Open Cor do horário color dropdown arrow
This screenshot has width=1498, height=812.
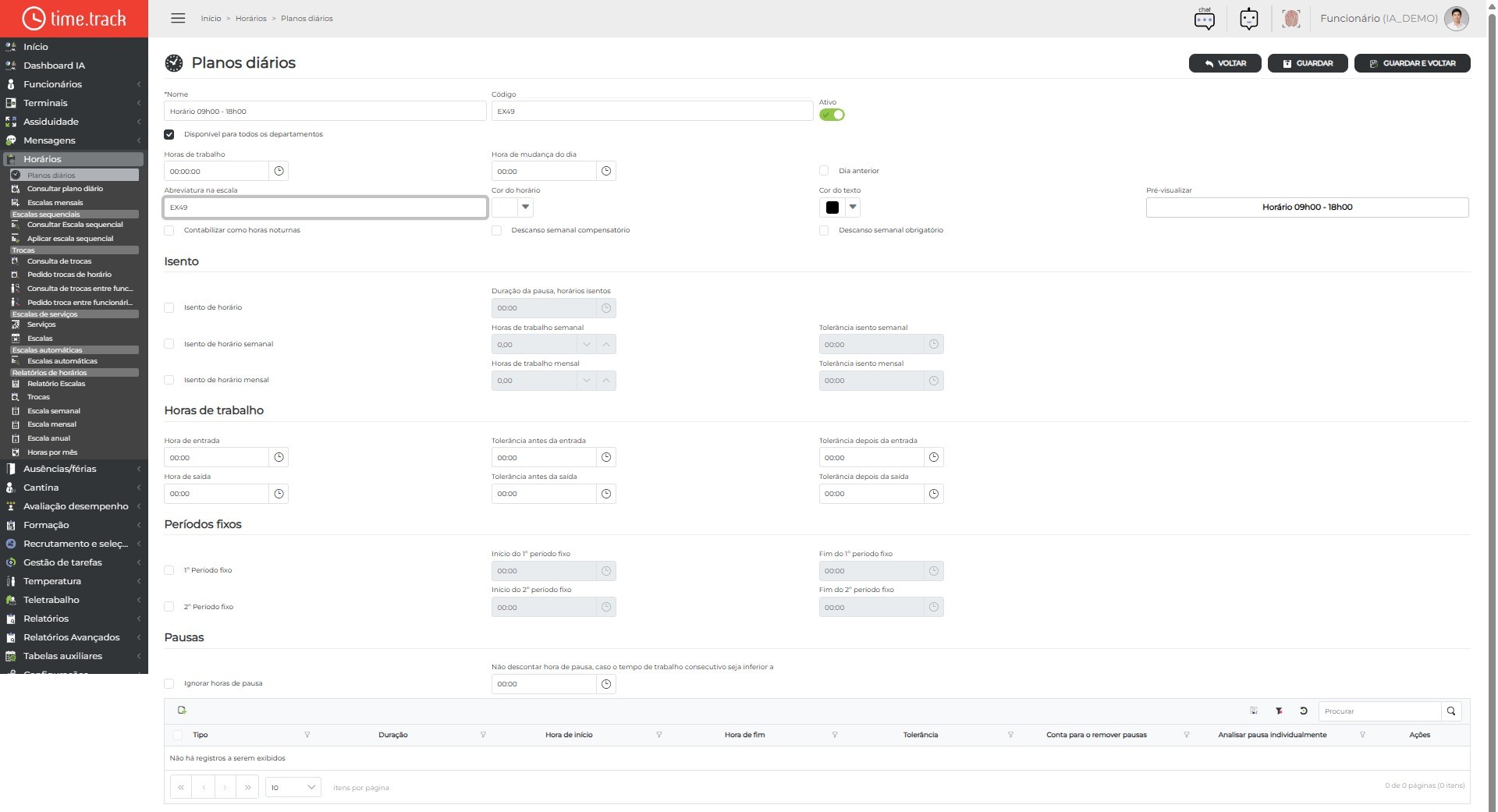click(525, 207)
